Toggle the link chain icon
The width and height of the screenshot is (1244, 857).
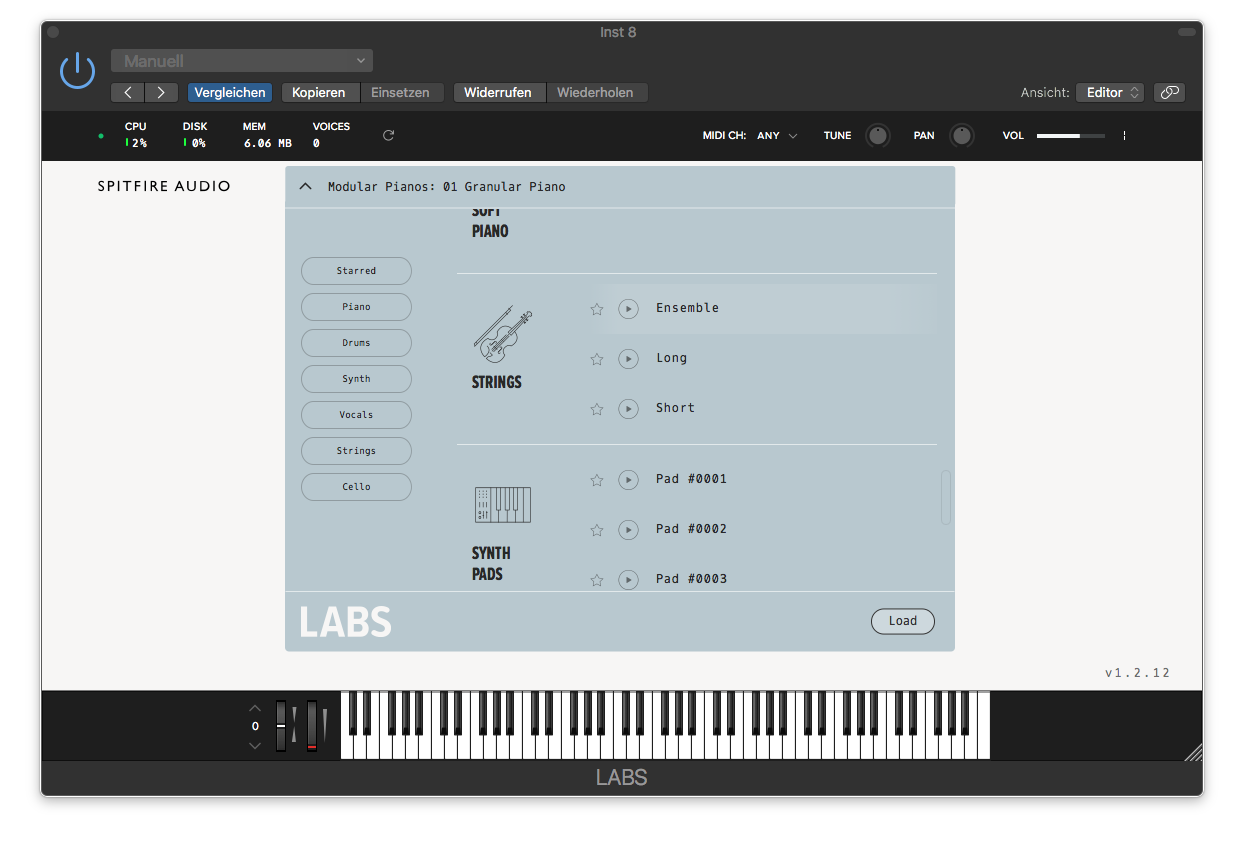pos(1169,92)
